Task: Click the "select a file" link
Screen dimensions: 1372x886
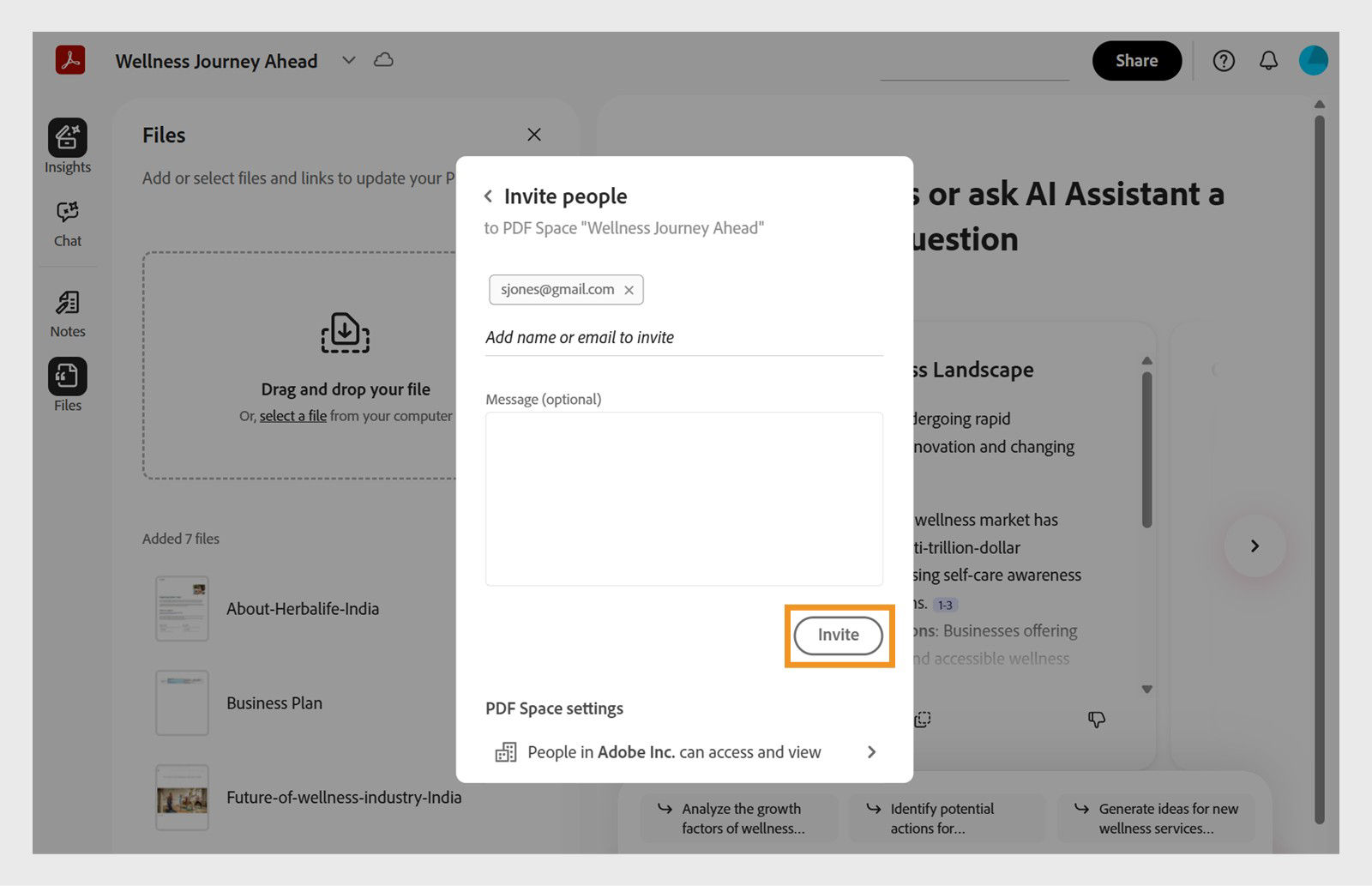Action: 292,416
